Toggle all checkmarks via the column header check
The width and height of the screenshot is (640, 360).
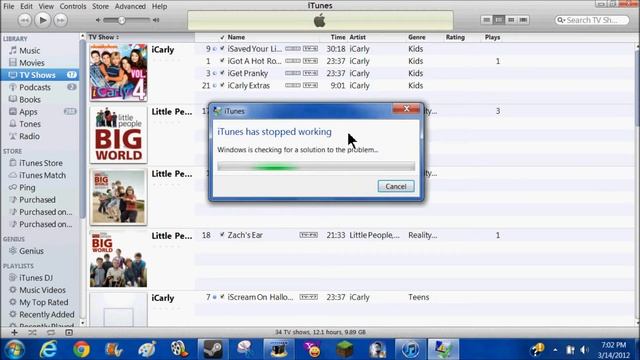coord(222,37)
